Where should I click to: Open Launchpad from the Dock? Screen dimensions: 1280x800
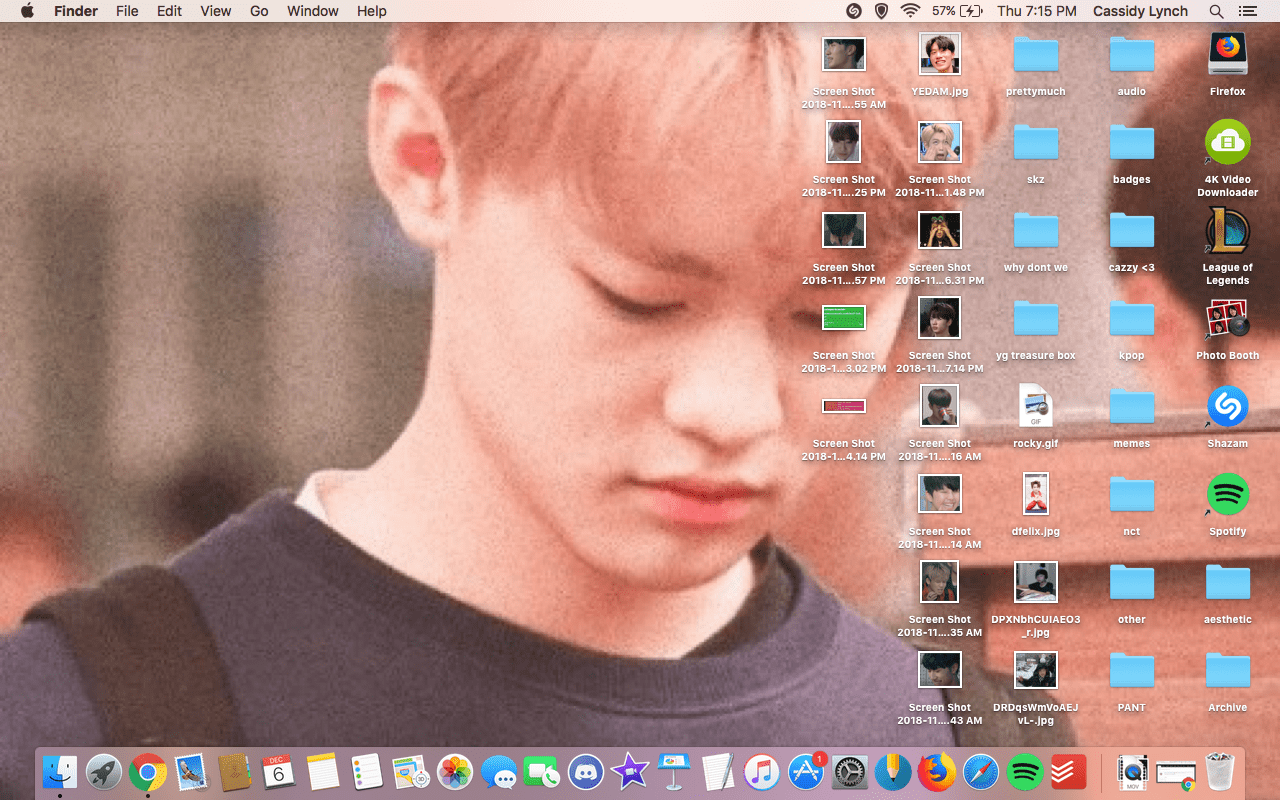coord(104,772)
